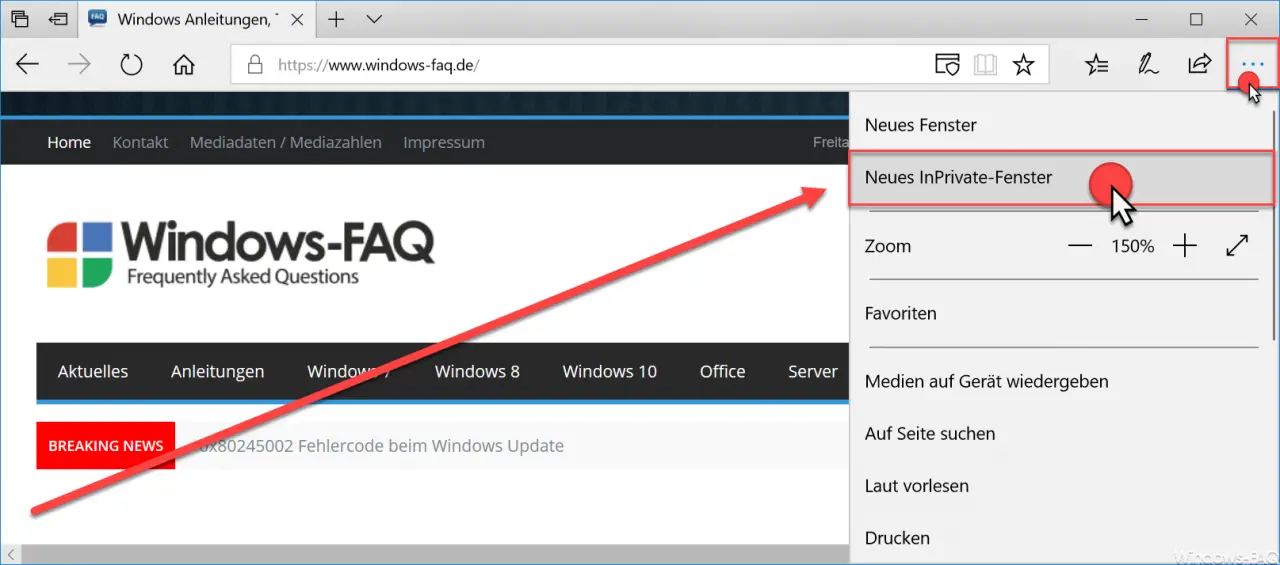
Task: Maximize the browser window
Action: point(1197,19)
